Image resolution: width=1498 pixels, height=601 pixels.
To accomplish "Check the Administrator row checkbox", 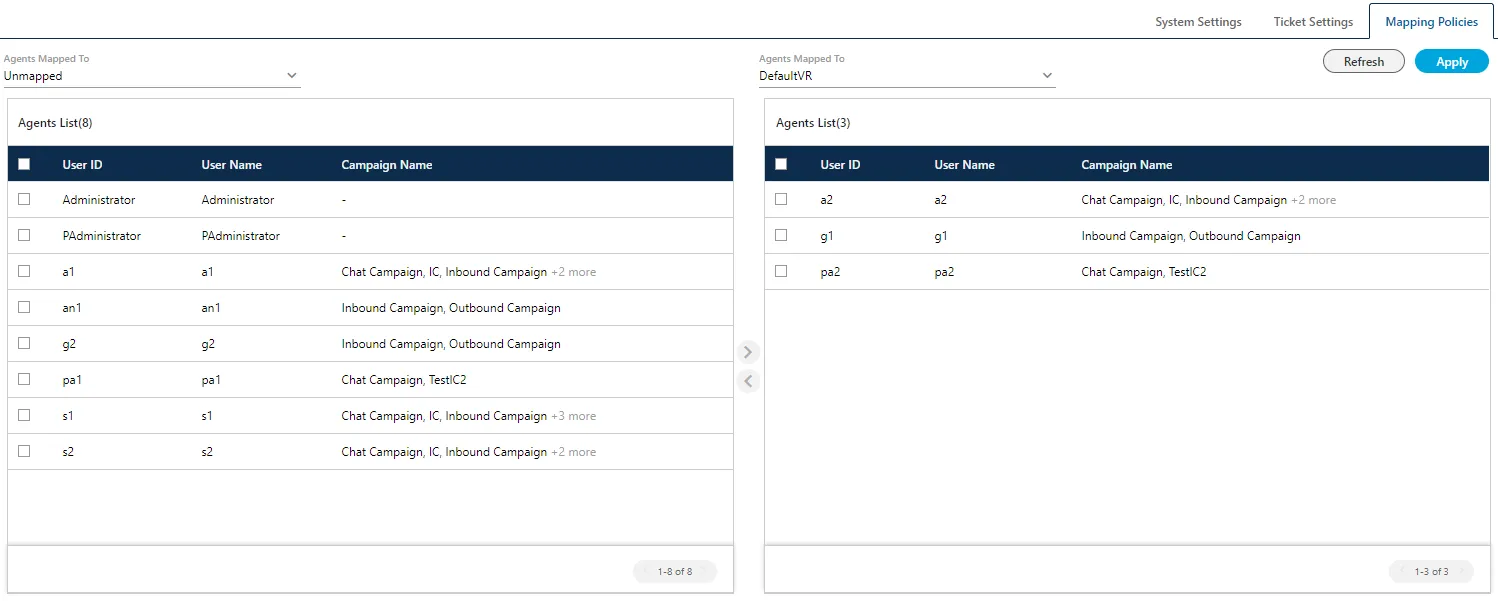I will click(x=24, y=199).
